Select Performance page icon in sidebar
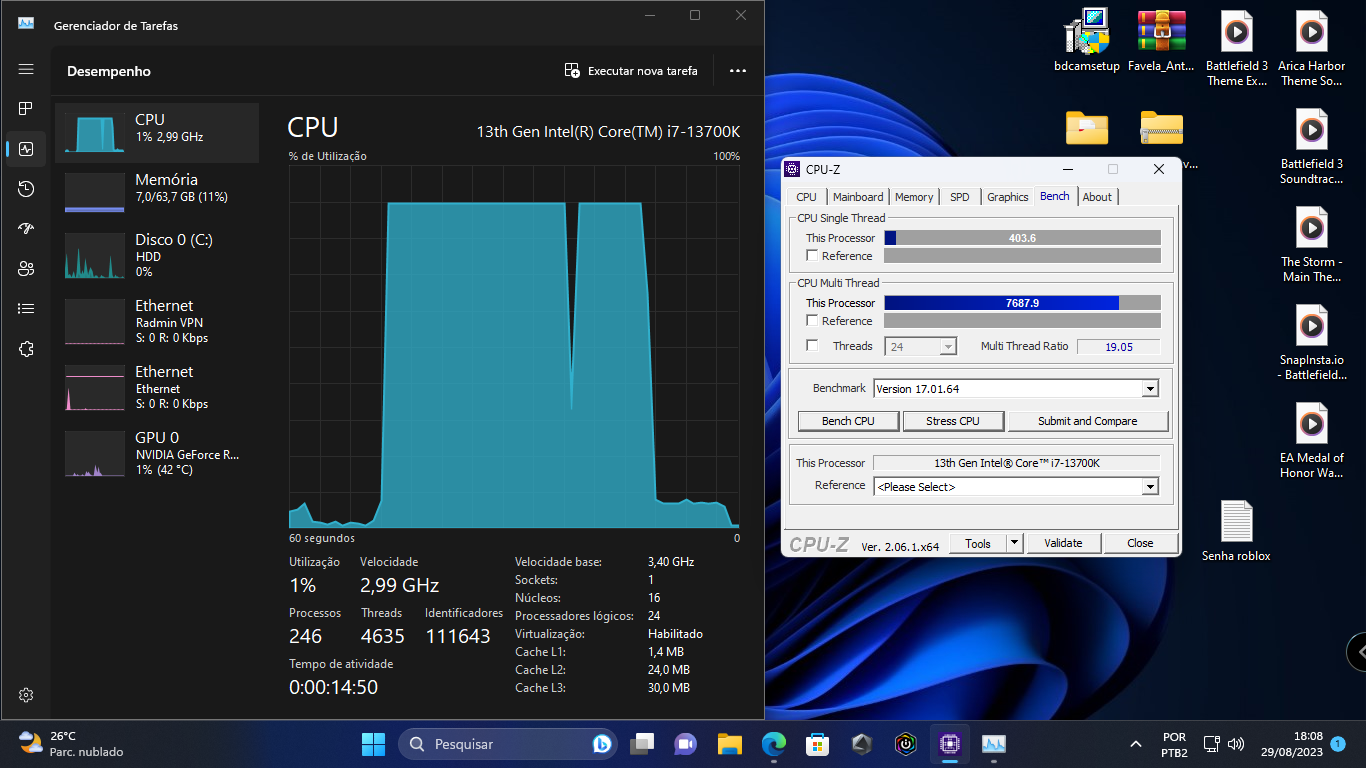This screenshot has height=768, width=1366. pos(26,149)
